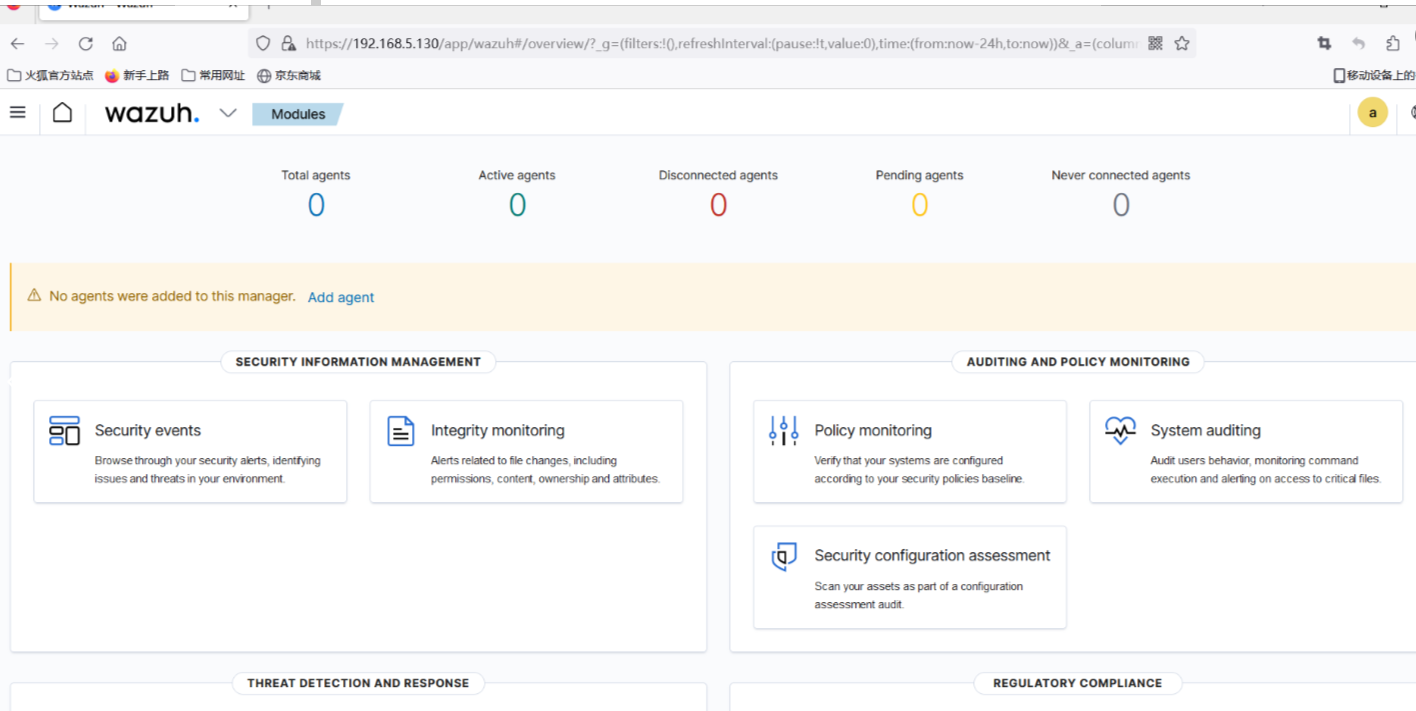Click REGULATORY COMPLIANCE heading
This screenshot has height=711, width=1416.
[1078, 683]
